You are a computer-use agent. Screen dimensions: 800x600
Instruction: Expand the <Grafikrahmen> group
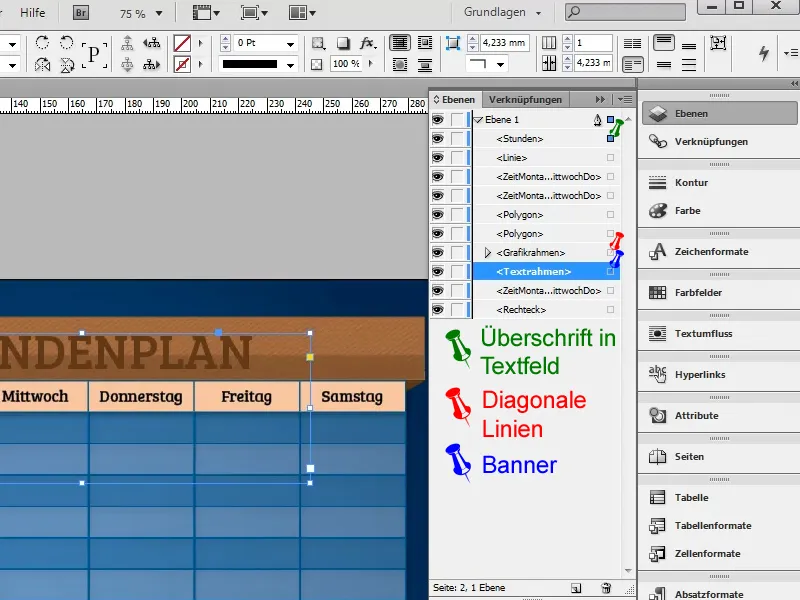coord(487,253)
